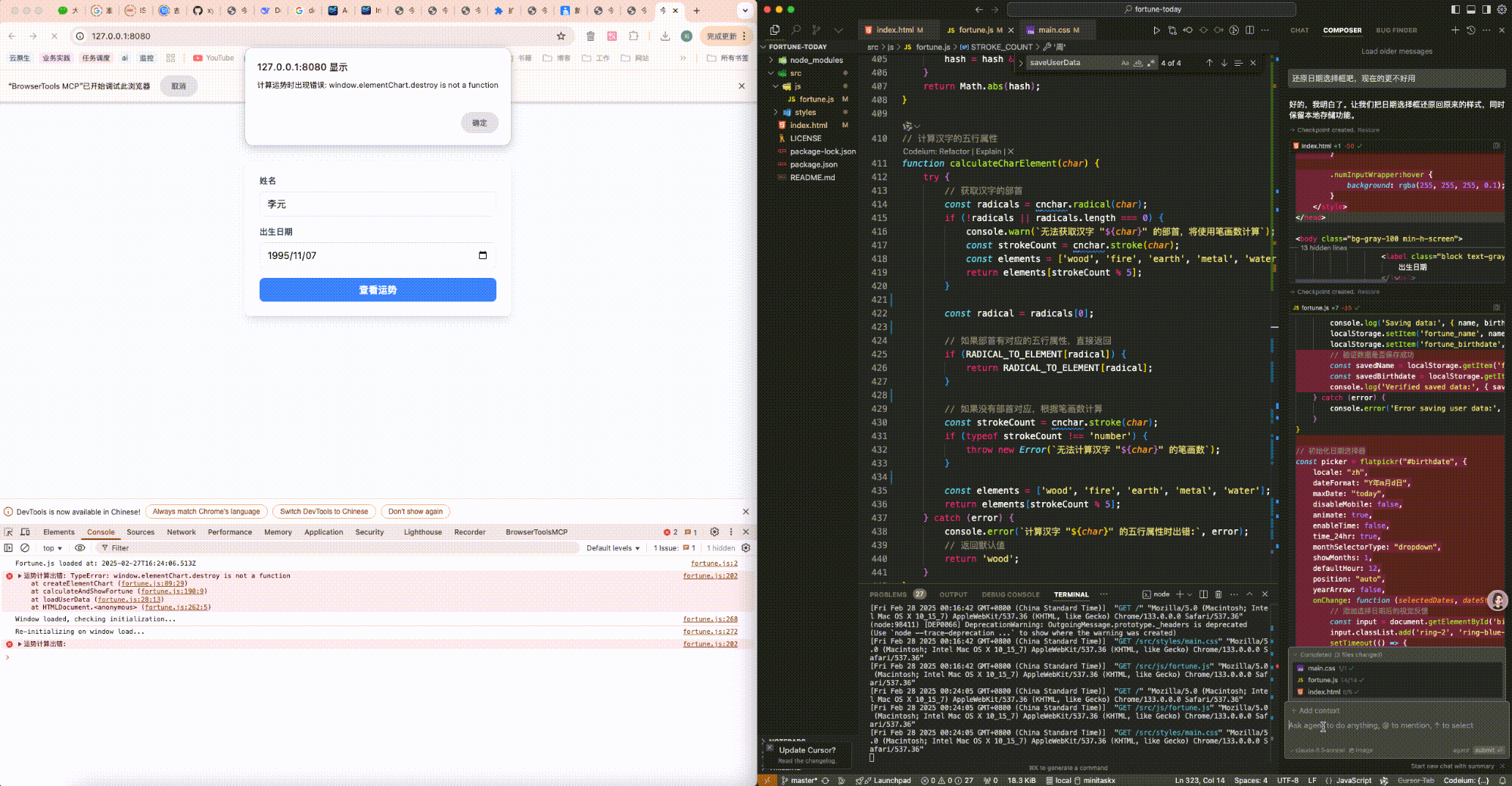The image size is (1512, 786).
Task: Open DevTools settings gear
Action: coord(714,532)
